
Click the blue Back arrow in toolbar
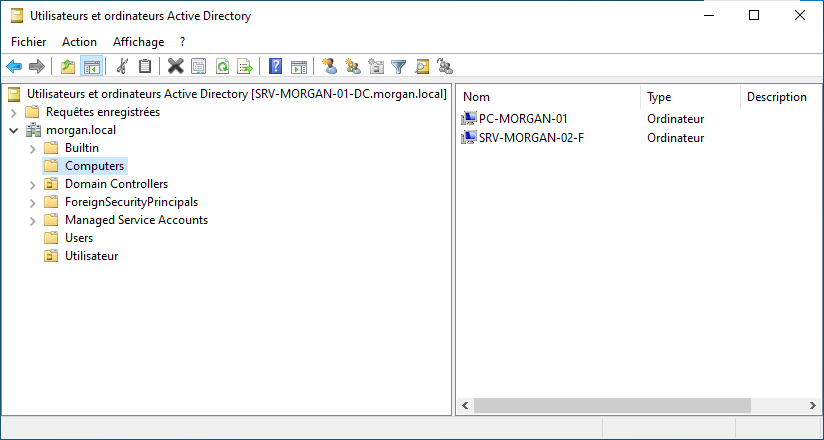click(14, 67)
